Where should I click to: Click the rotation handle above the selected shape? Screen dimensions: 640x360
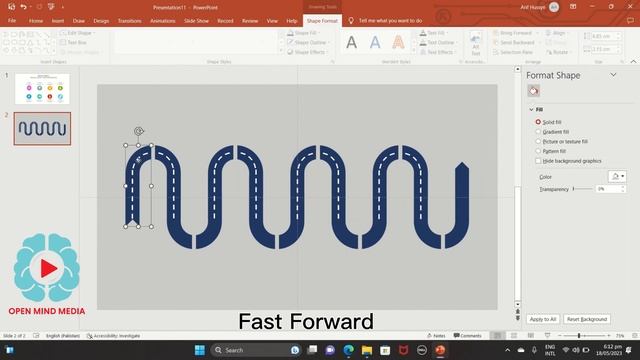pyautogui.click(x=139, y=131)
